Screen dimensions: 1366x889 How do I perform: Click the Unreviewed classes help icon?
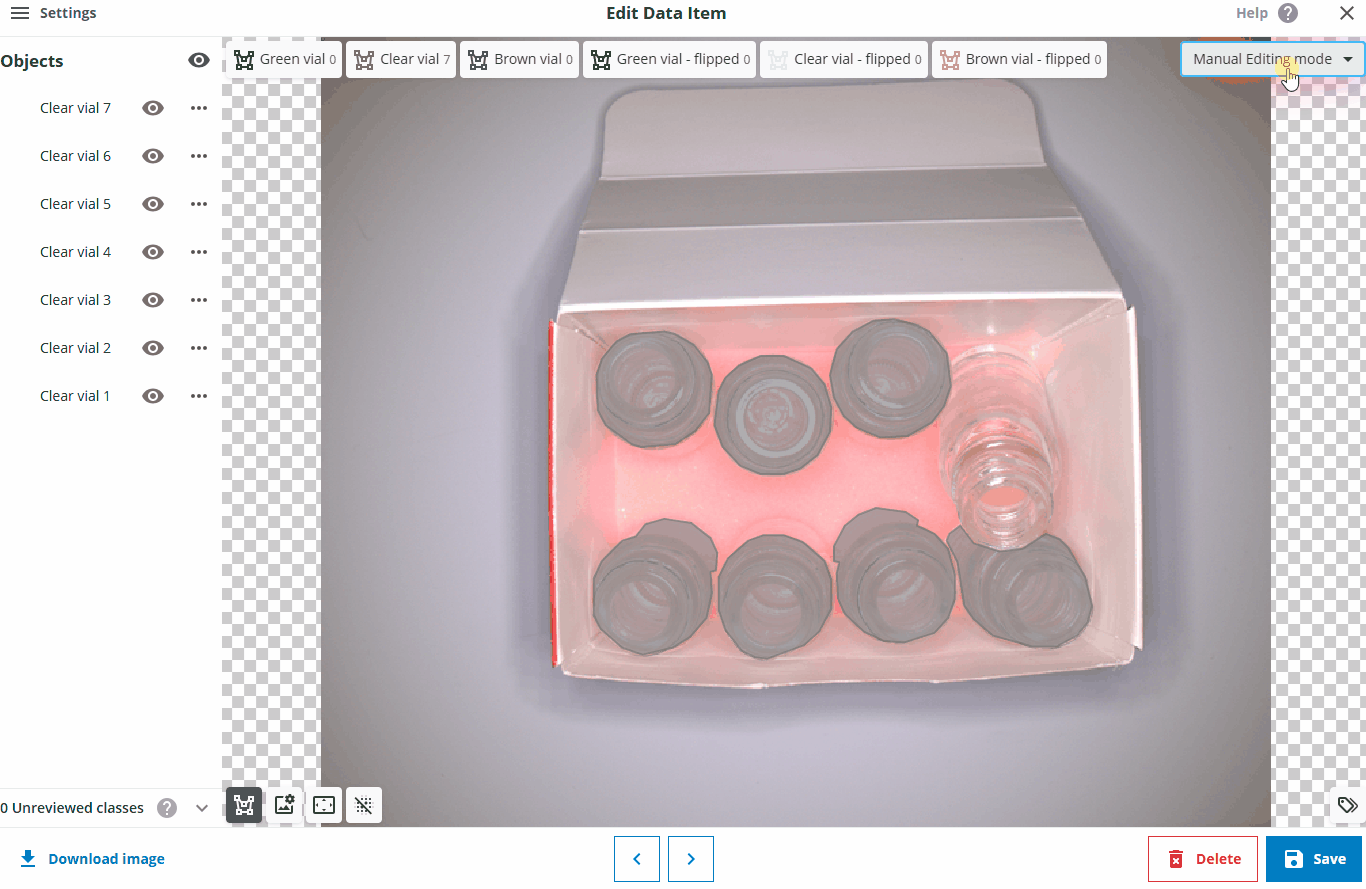[167, 808]
